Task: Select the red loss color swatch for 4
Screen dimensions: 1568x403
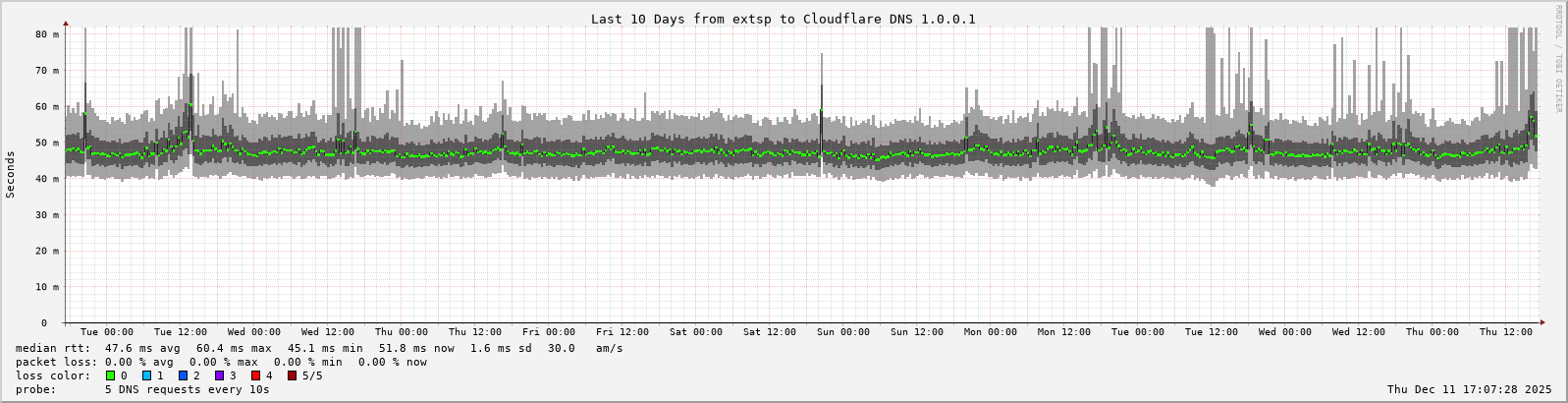Action: point(255,375)
